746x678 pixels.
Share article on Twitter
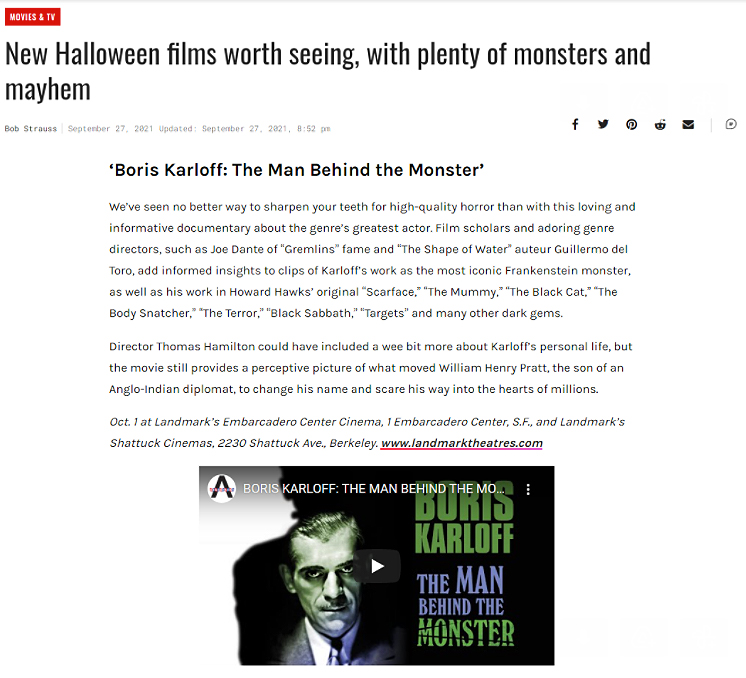[603, 125]
